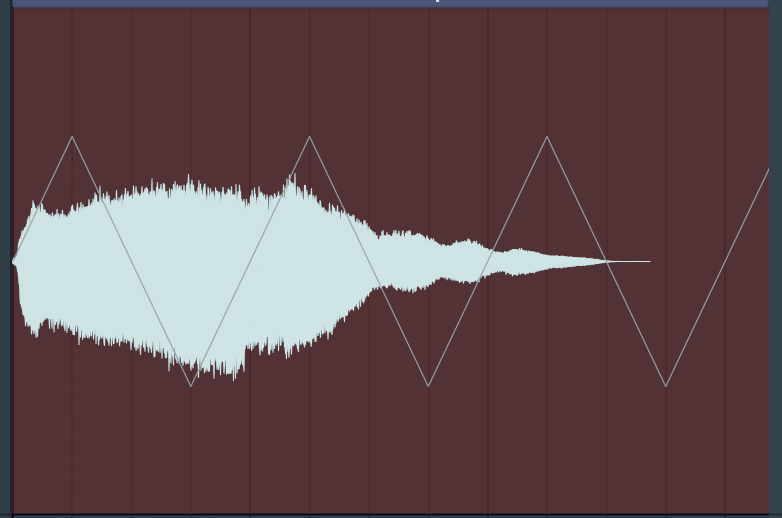This screenshot has height=518, width=782.
Task: Click the third peak of the triangle automation line
Action: coord(547,137)
